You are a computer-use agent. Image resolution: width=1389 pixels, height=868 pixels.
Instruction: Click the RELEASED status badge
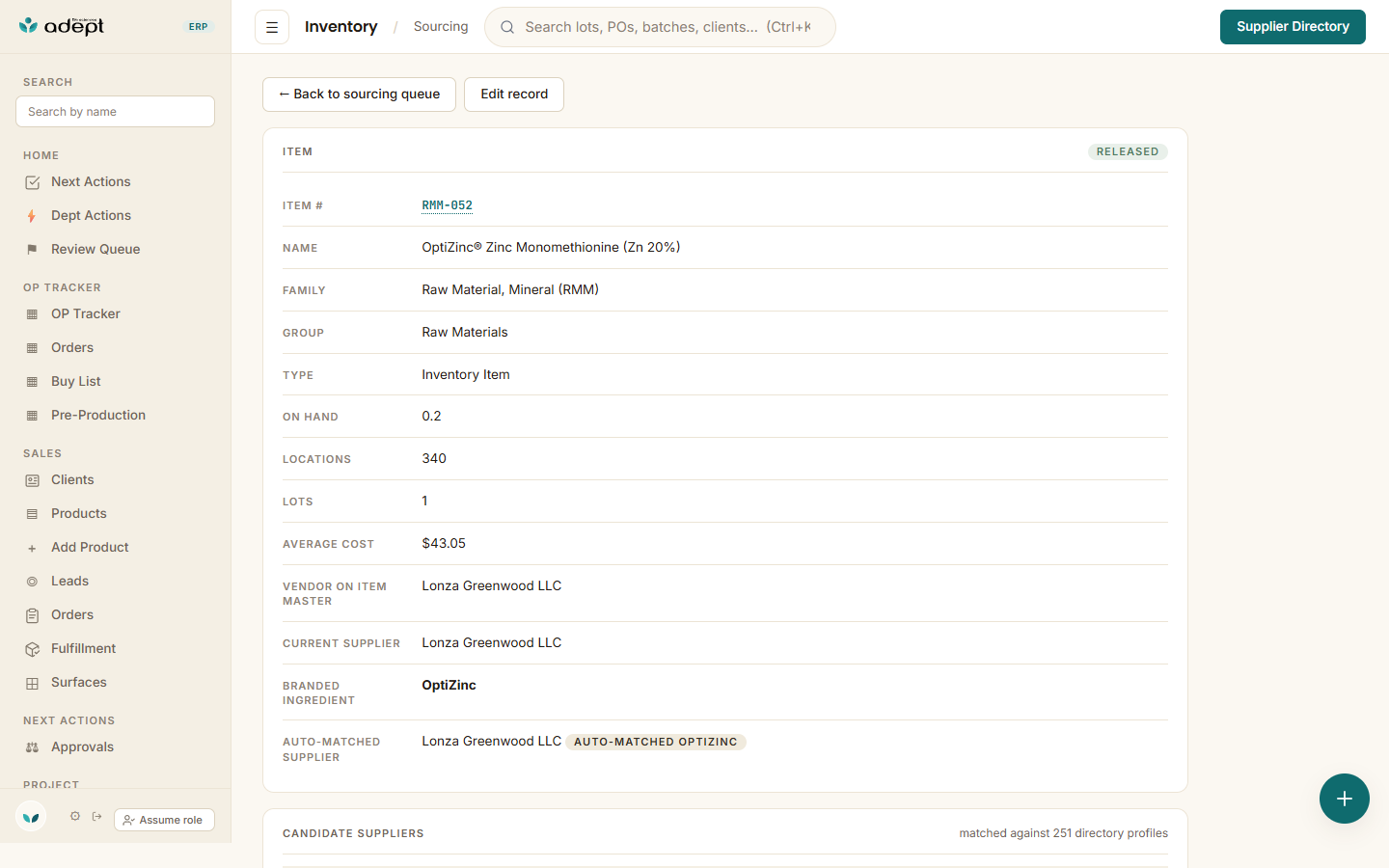1128,151
